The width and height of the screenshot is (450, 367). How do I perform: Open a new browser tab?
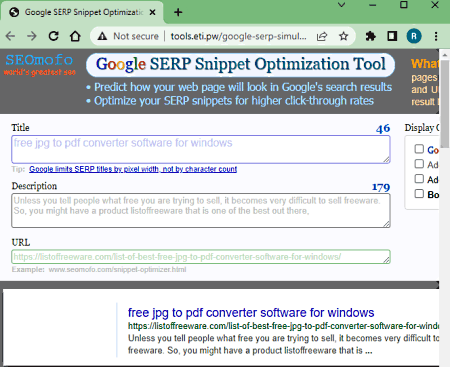point(178,12)
